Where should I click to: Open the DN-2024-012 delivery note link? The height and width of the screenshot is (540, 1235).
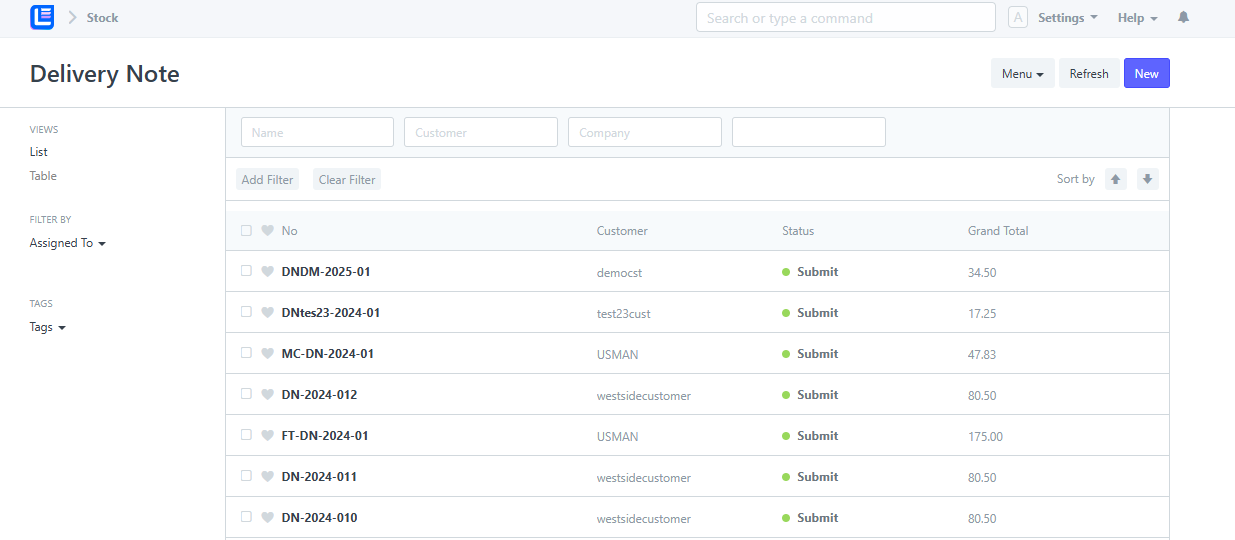pyautogui.click(x=319, y=394)
